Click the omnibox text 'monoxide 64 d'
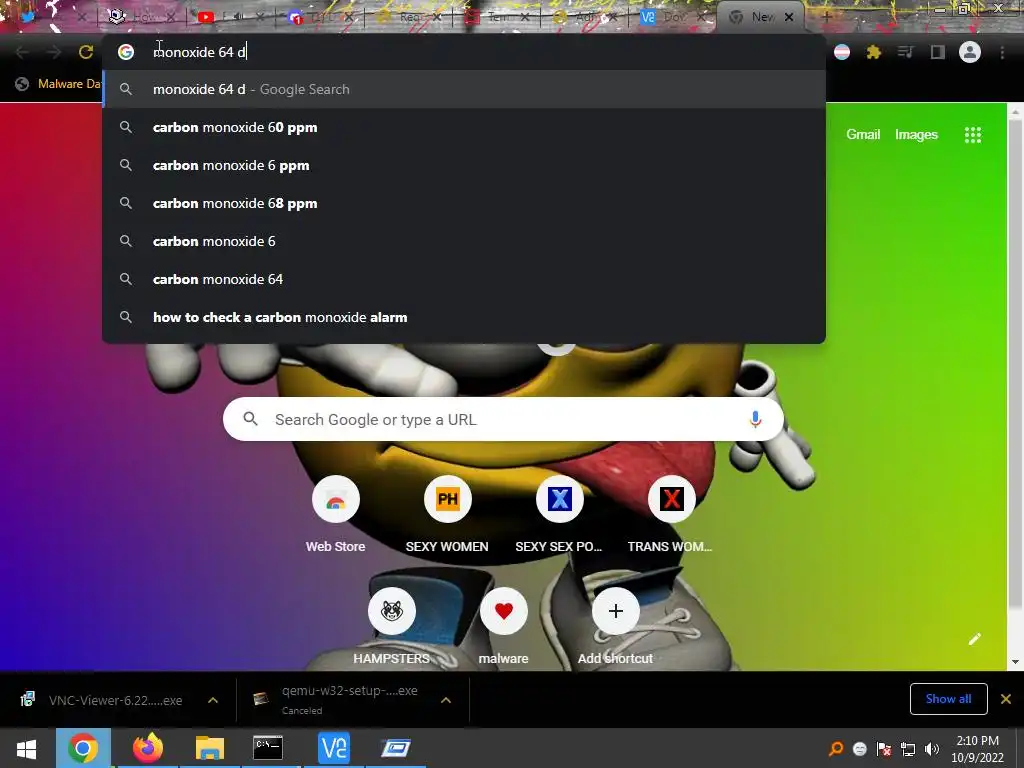1024x768 pixels. click(199, 52)
